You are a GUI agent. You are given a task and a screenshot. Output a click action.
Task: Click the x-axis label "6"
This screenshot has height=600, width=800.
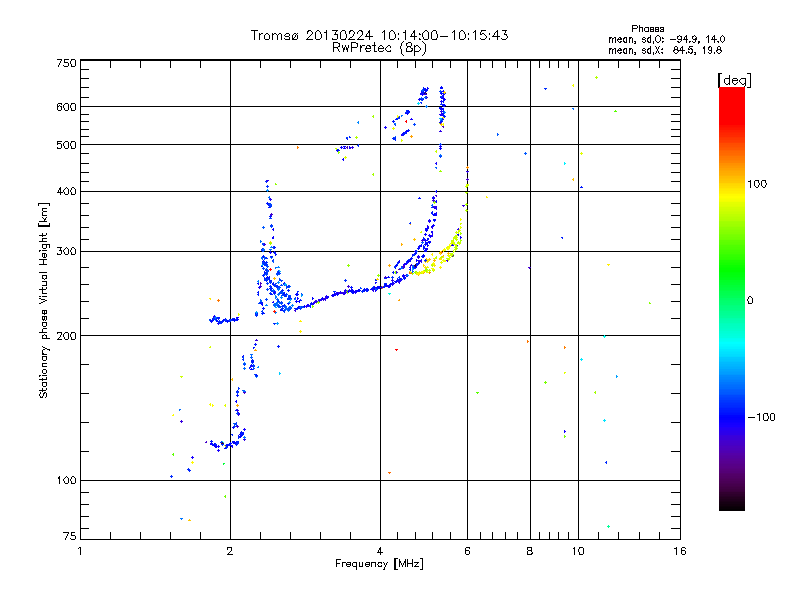pyautogui.click(x=467, y=551)
